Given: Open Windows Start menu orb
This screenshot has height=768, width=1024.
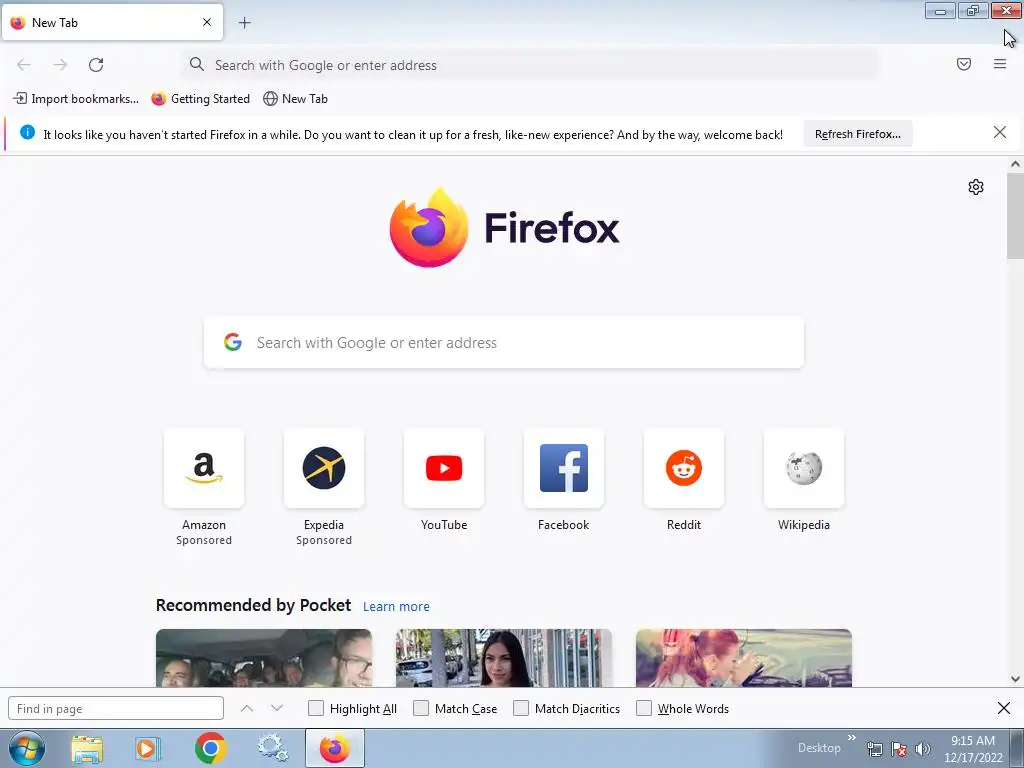Looking at the screenshot, I should pyautogui.click(x=27, y=748).
